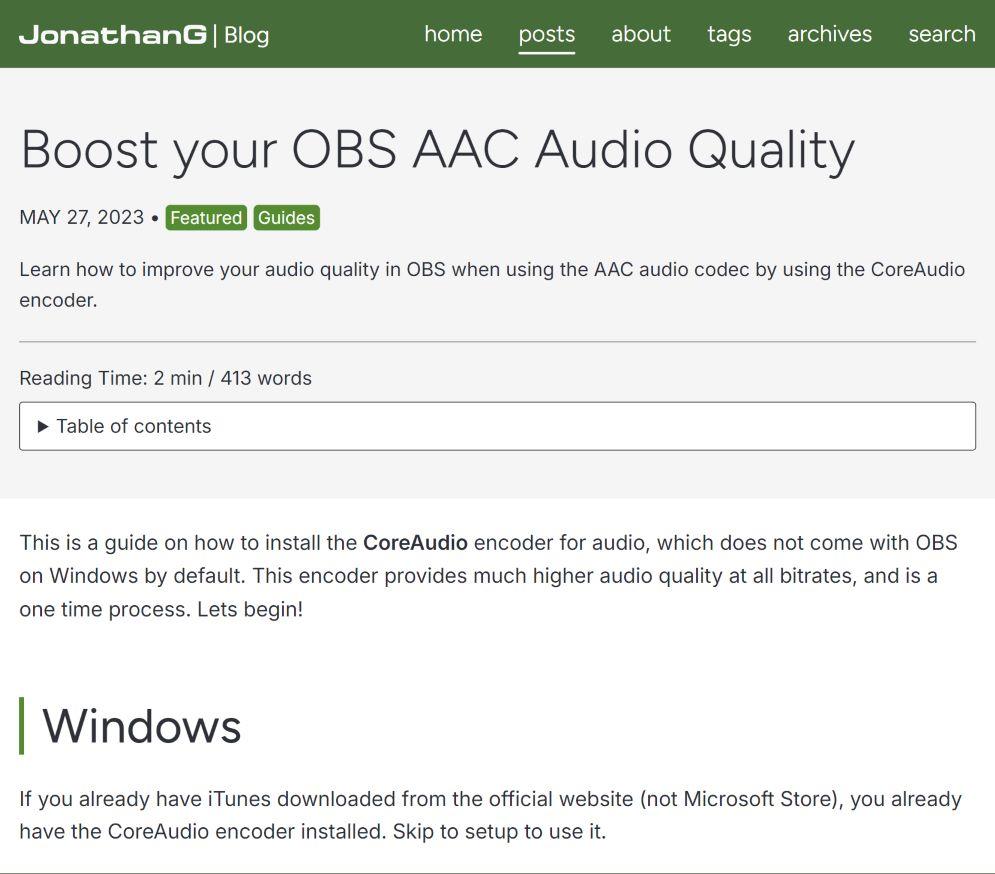Image resolution: width=995 pixels, height=874 pixels.
Task: Expand the Table of contents triangle
Action: 43,427
